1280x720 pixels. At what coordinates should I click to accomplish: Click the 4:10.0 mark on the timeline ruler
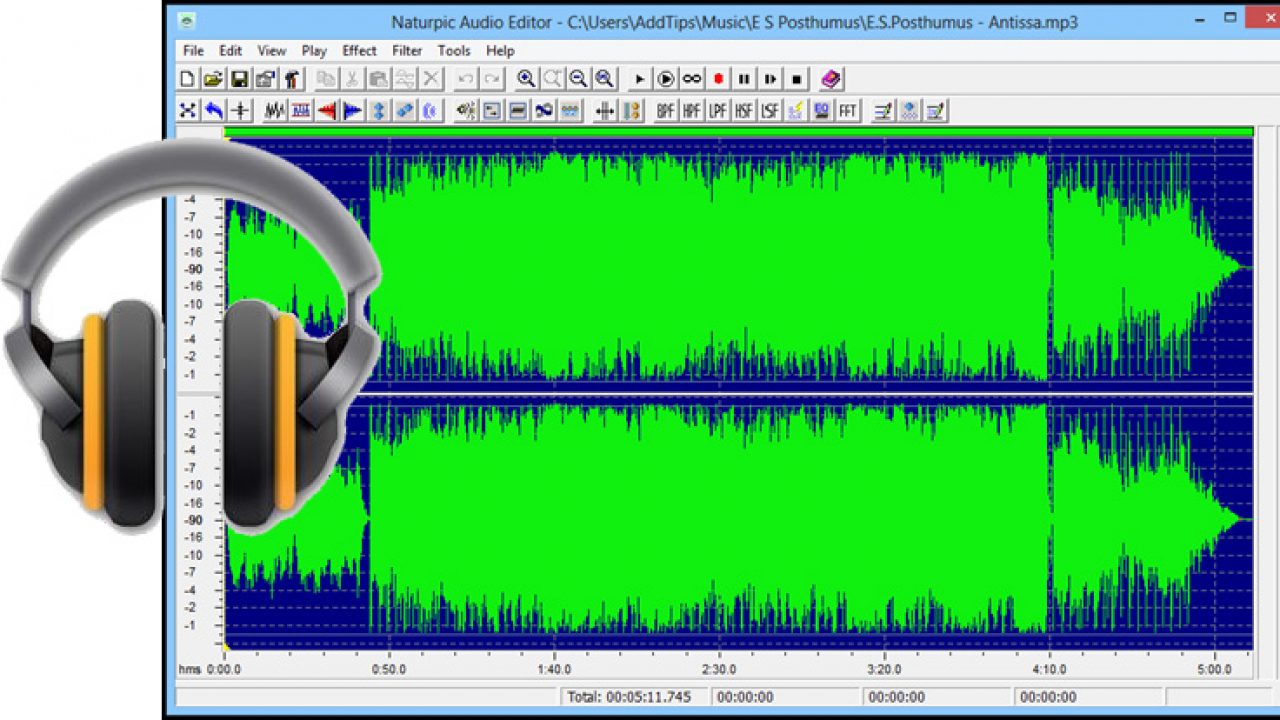(x=1049, y=669)
